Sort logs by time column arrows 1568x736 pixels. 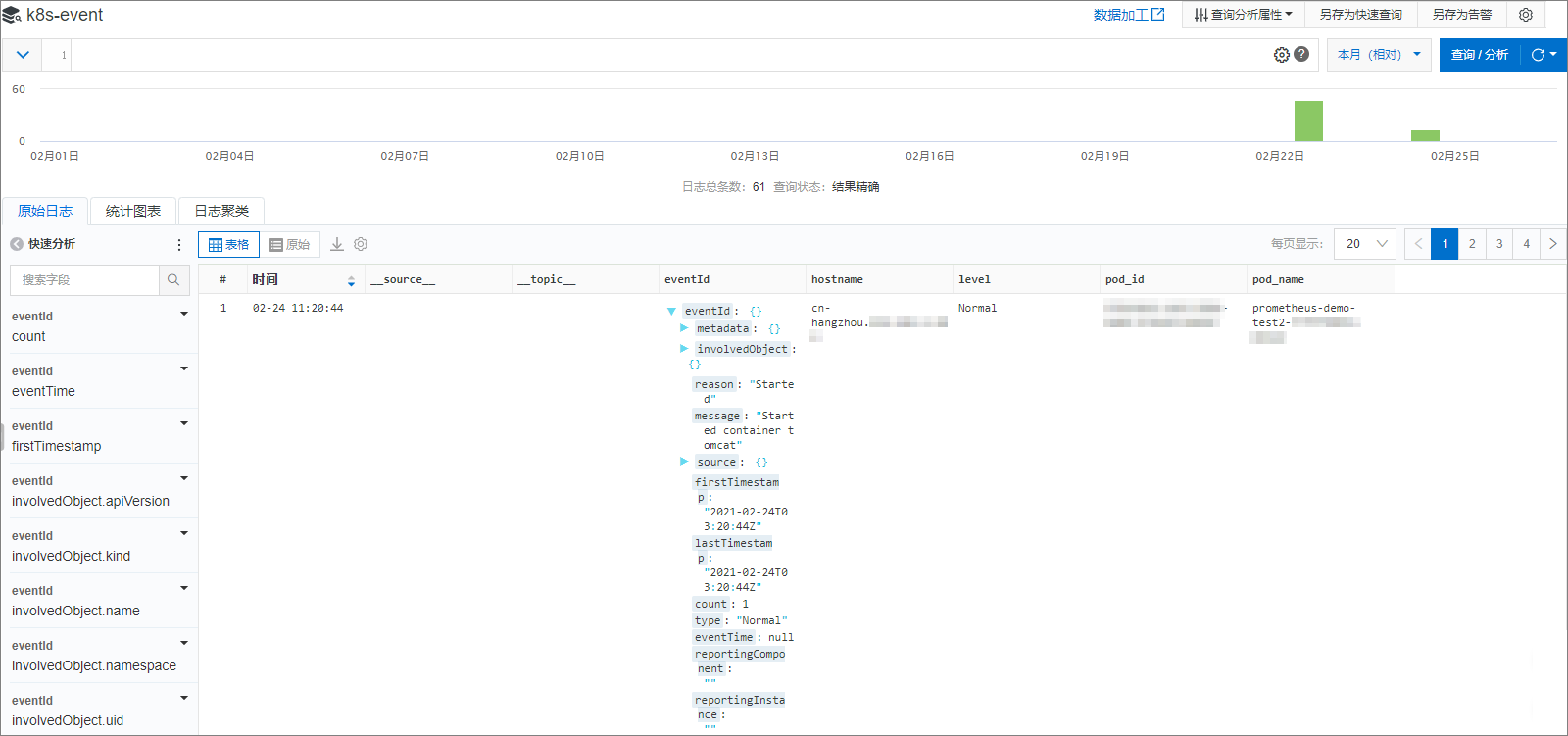[x=351, y=281]
